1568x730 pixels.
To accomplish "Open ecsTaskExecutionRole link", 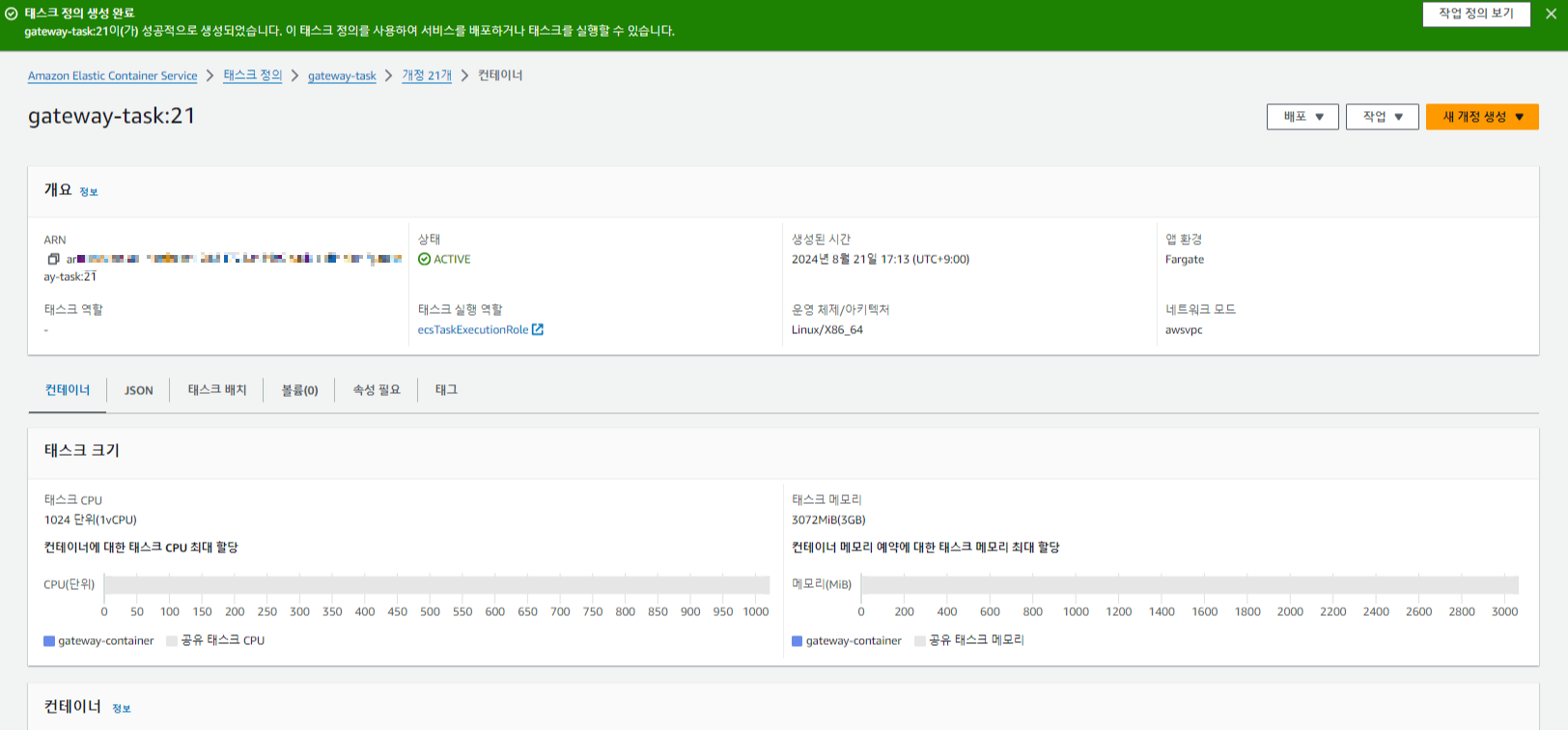I will click(473, 329).
